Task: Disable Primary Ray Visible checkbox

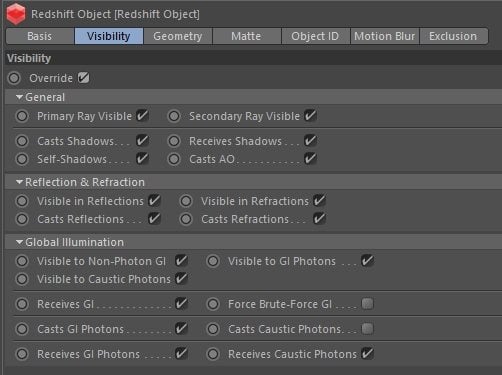Action: 142,116
